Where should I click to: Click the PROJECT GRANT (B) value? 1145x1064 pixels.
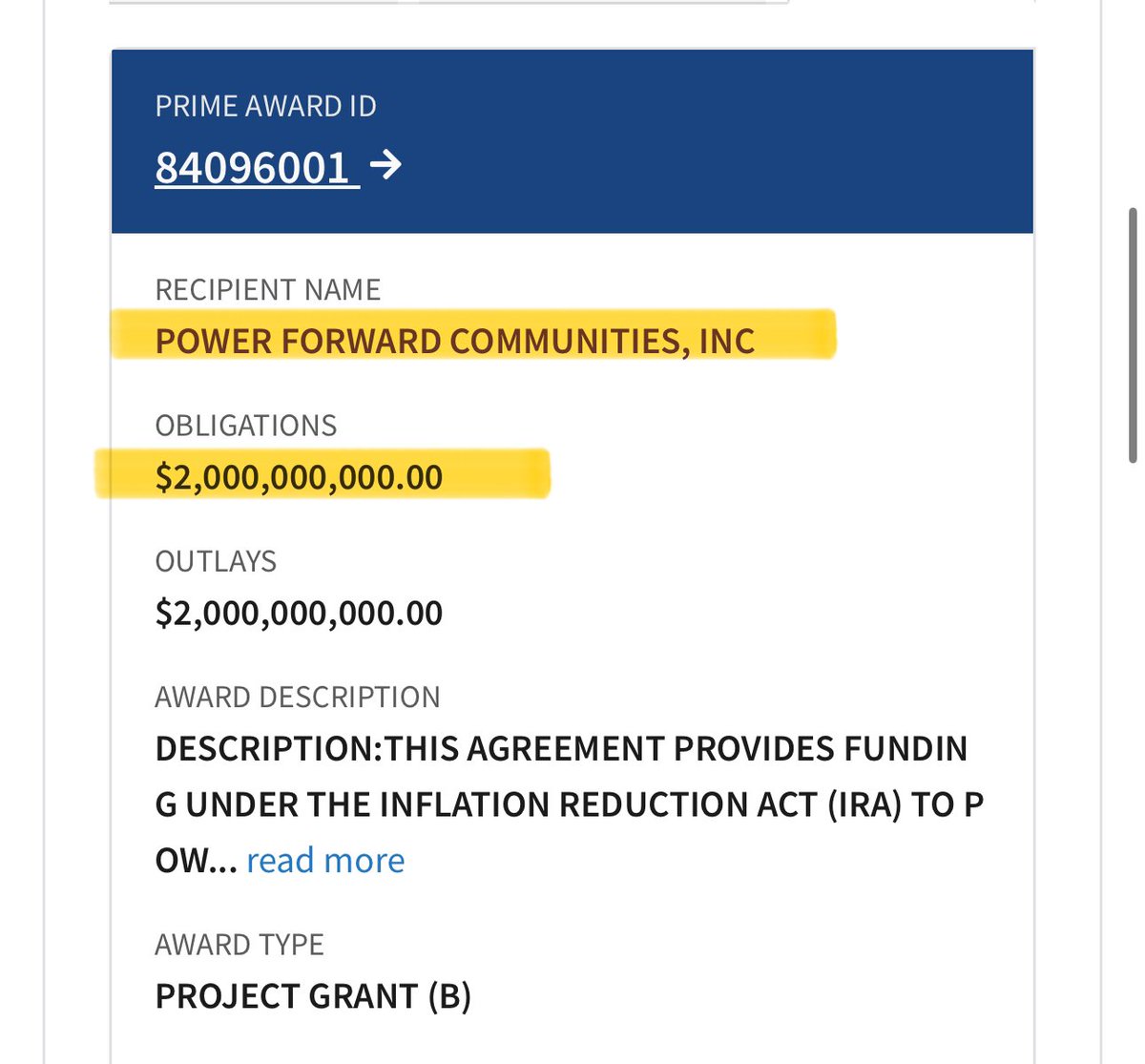coord(313,996)
